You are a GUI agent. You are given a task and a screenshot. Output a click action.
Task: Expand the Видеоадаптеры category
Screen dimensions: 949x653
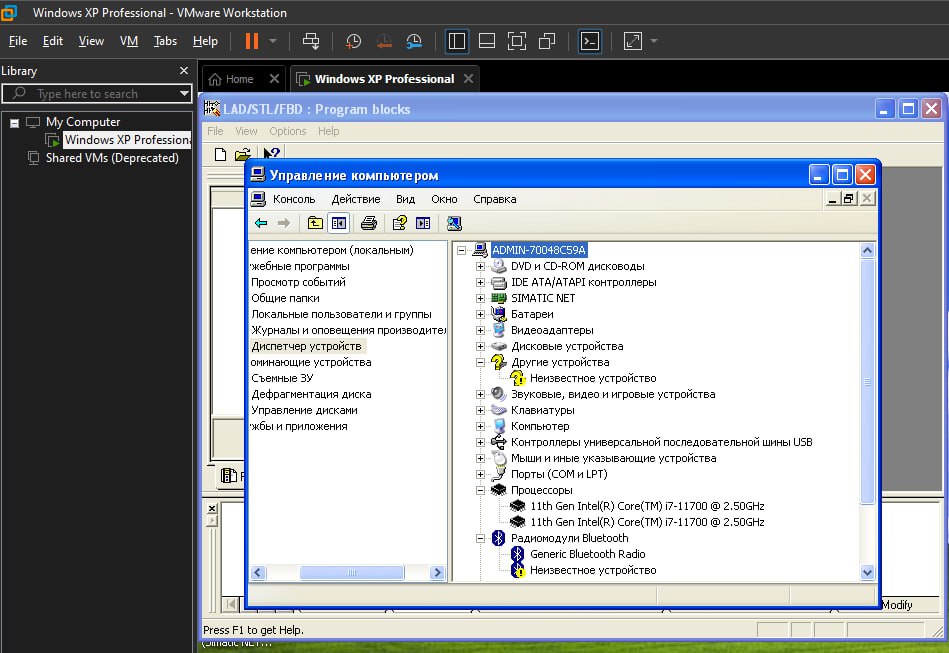click(x=481, y=330)
